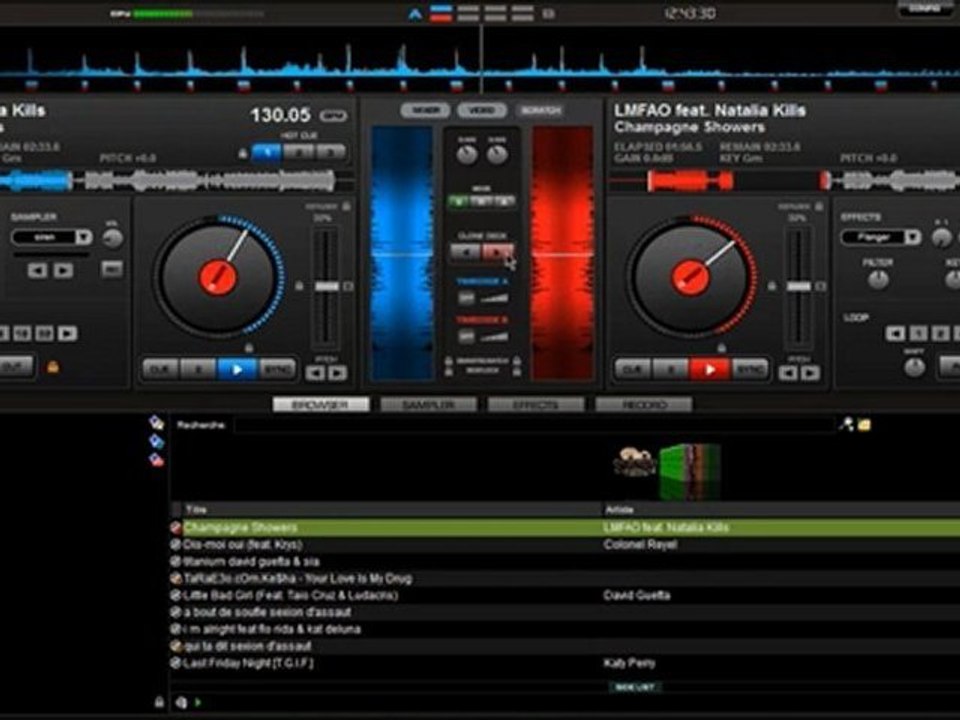Click the Side List button

[x=635, y=688]
